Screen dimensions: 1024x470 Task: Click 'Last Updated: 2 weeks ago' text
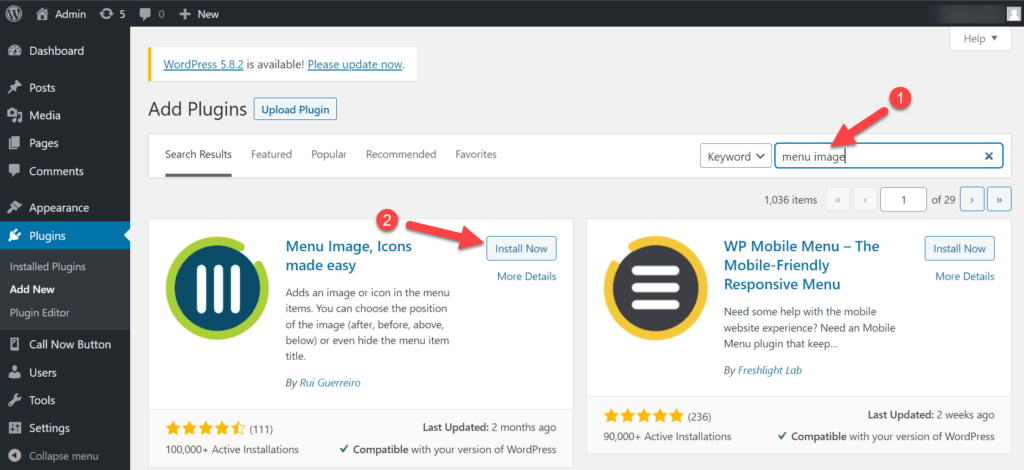pos(931,415)
